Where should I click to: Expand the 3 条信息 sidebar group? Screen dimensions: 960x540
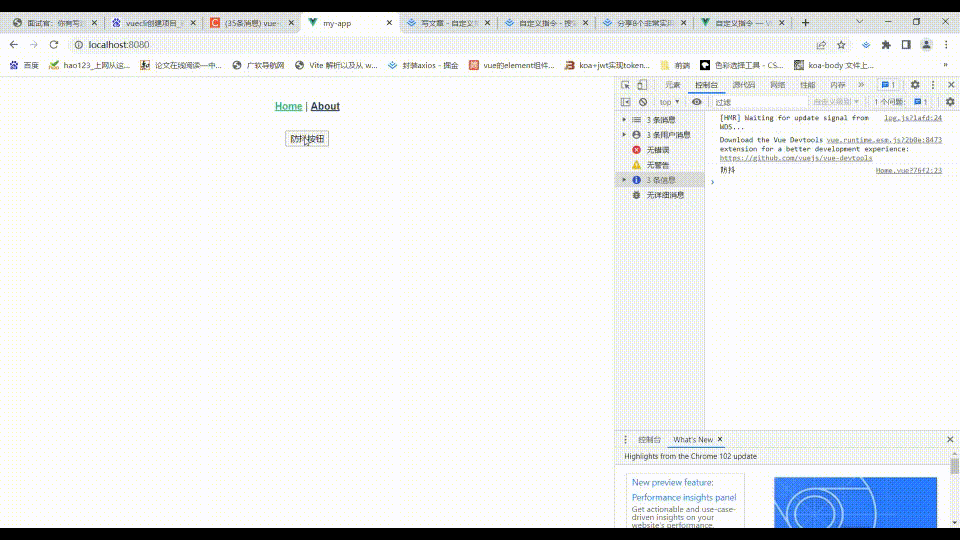click(x=624, y=180)
